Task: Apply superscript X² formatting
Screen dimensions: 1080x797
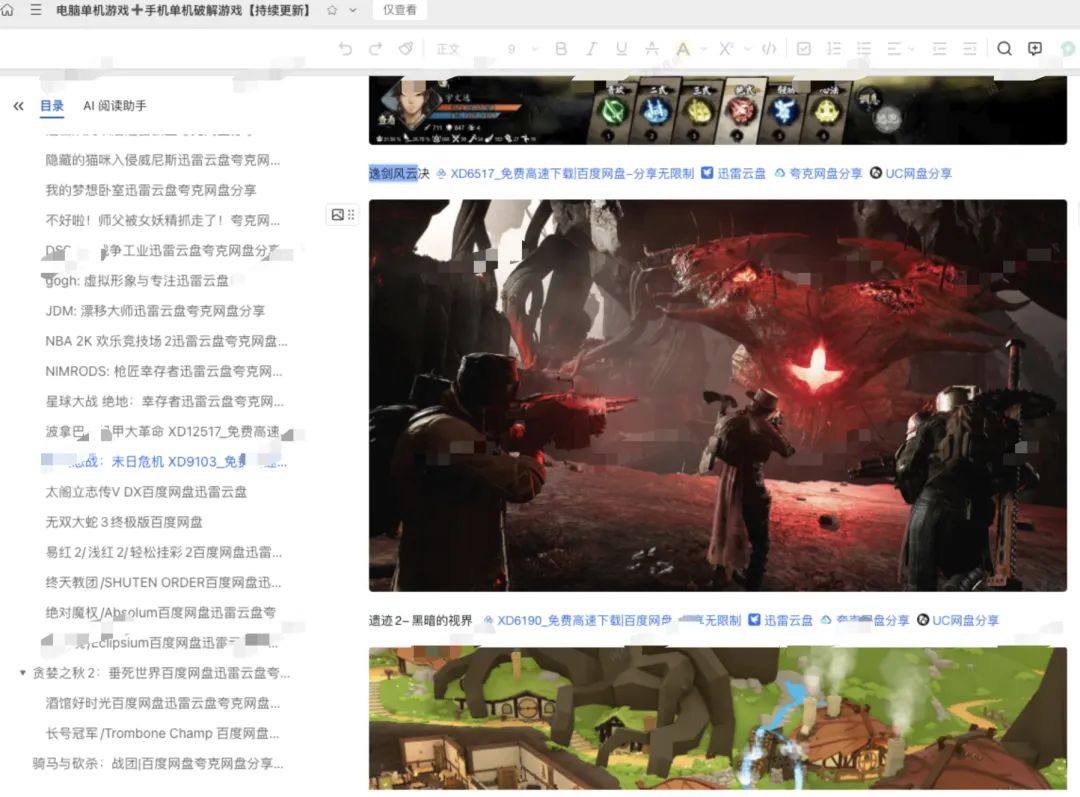Action: [725, 48]
